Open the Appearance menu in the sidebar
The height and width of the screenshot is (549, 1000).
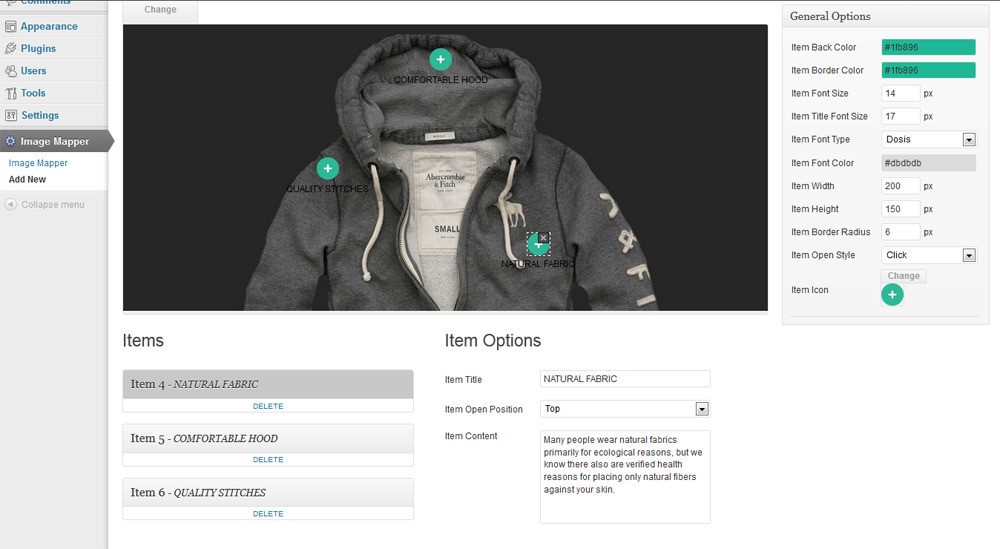point(48,26)
